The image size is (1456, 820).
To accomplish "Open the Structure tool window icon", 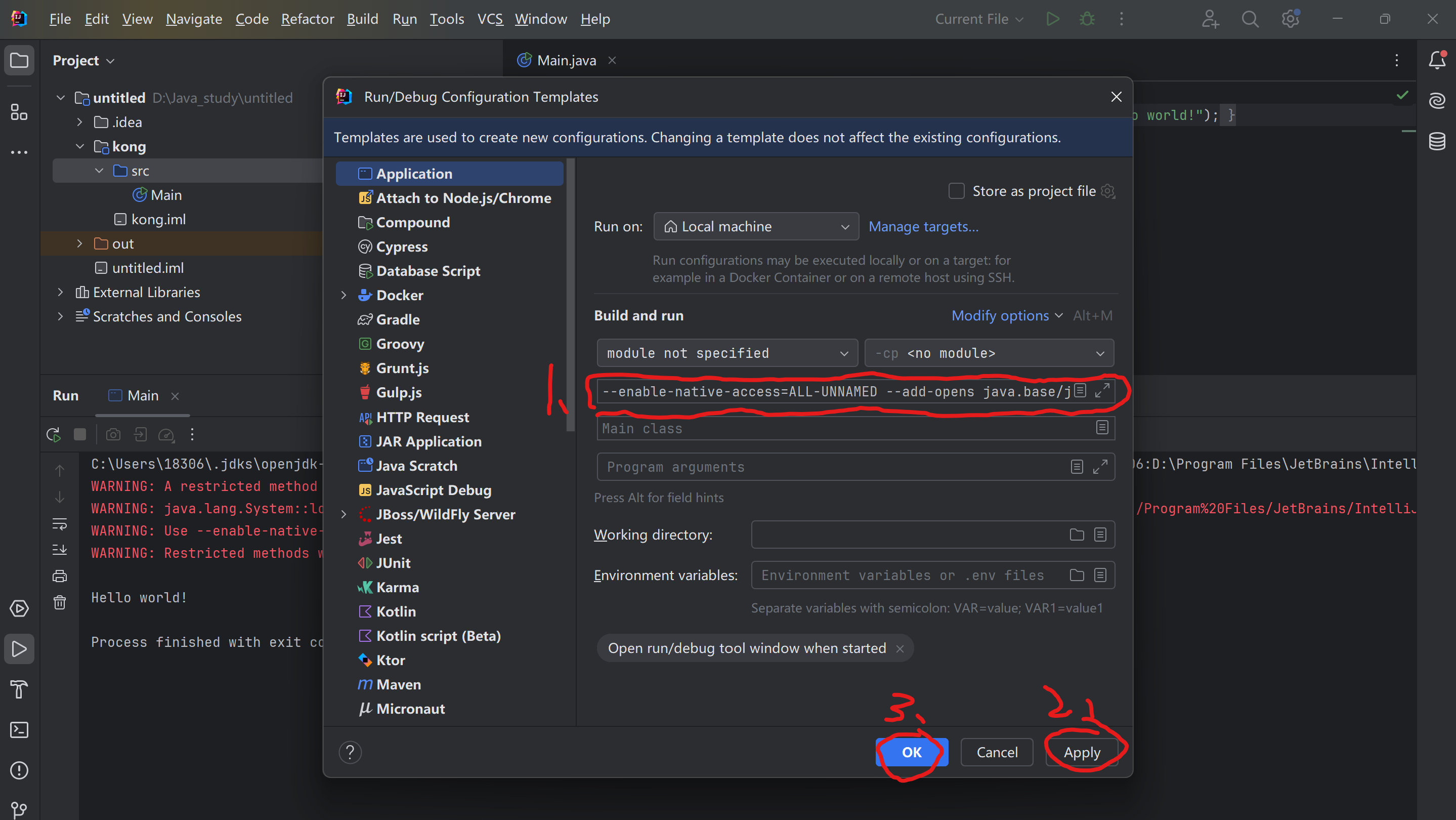I will coord(19,111).
